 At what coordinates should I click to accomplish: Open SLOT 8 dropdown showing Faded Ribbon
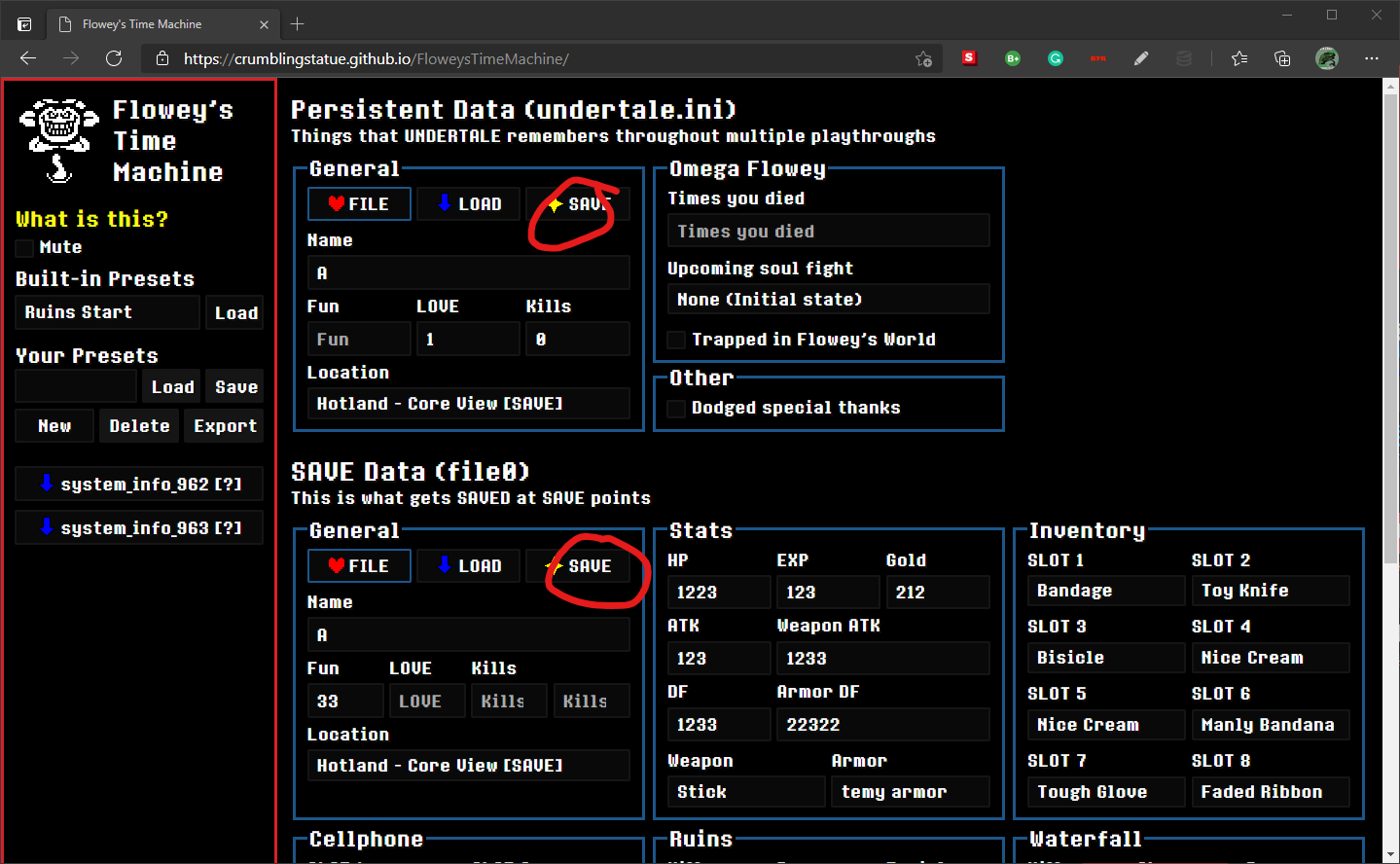click(1271, 792)
